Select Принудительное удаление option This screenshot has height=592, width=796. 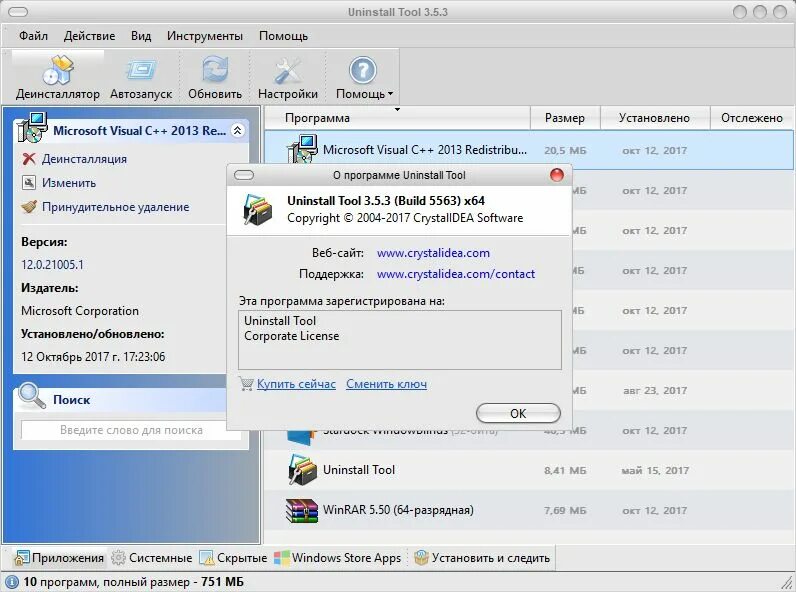pos(115,207)
